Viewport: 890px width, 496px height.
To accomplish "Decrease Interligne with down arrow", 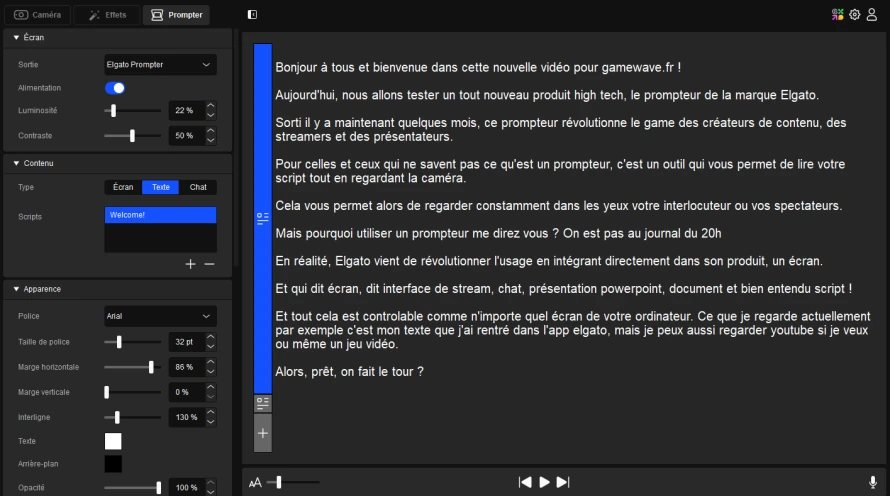I will (x=211, y=422).
